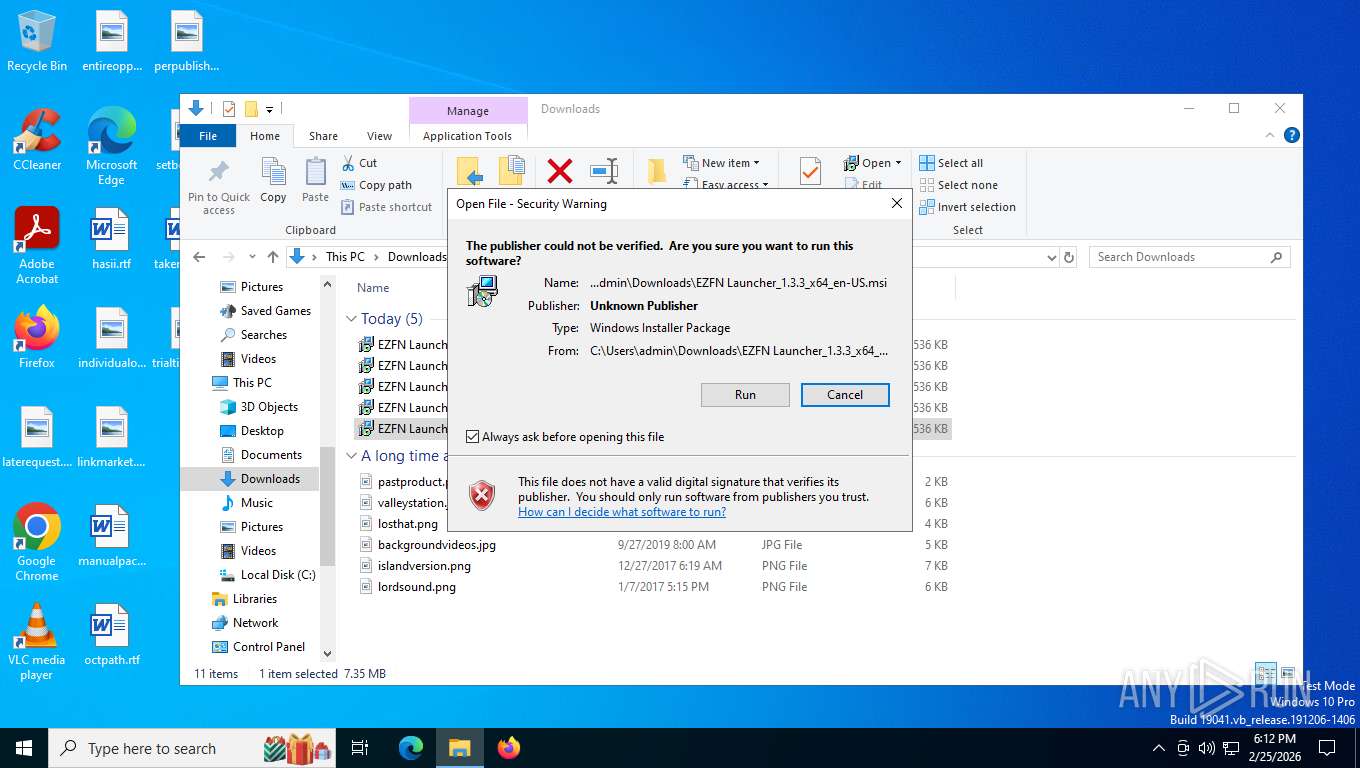This screenshot has height=768, width=1360.
Task: Collapse the Today (5) group
Action: (x=351, y=319)
